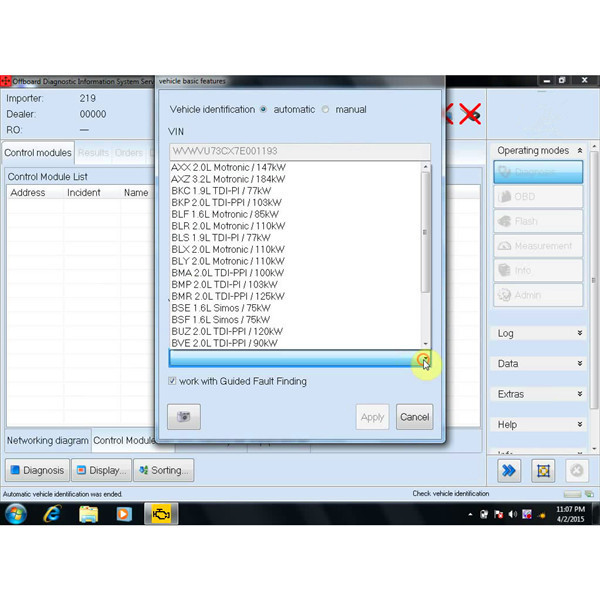Click the red crossed-out connection icon
This screenshot has height=600, width=600.
(x=470, y=114)
